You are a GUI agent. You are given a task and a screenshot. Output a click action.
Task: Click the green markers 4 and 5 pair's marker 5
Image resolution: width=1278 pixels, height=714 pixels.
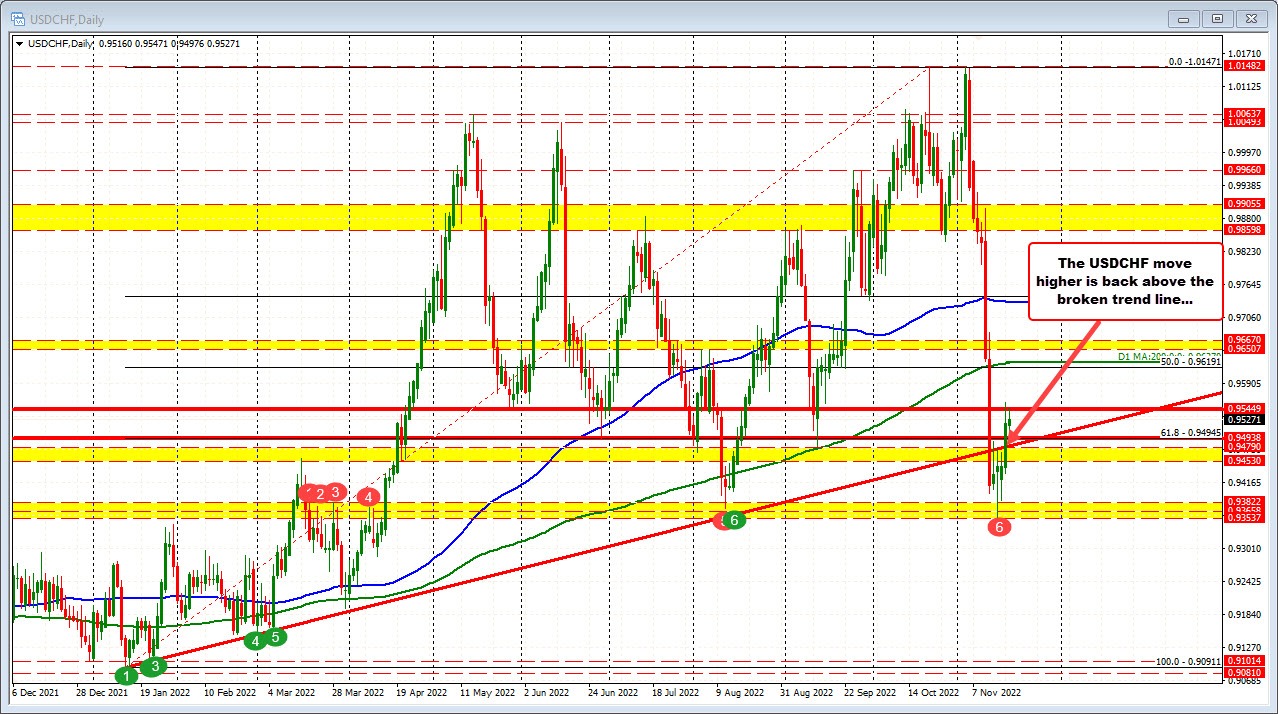(273, 636)
